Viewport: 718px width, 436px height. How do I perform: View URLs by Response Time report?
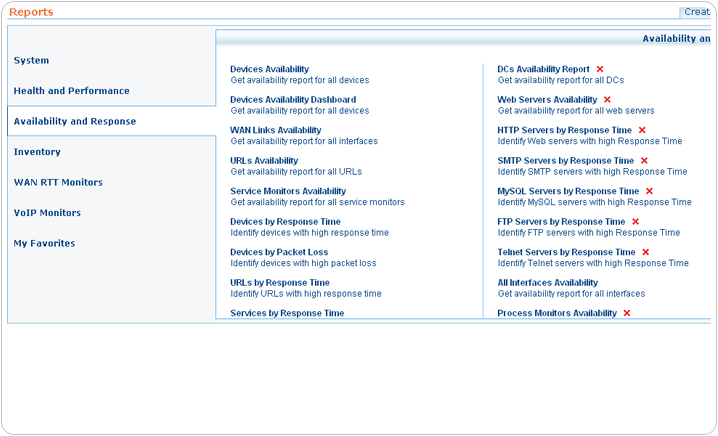pyautogui.click(x=280, y=283)
